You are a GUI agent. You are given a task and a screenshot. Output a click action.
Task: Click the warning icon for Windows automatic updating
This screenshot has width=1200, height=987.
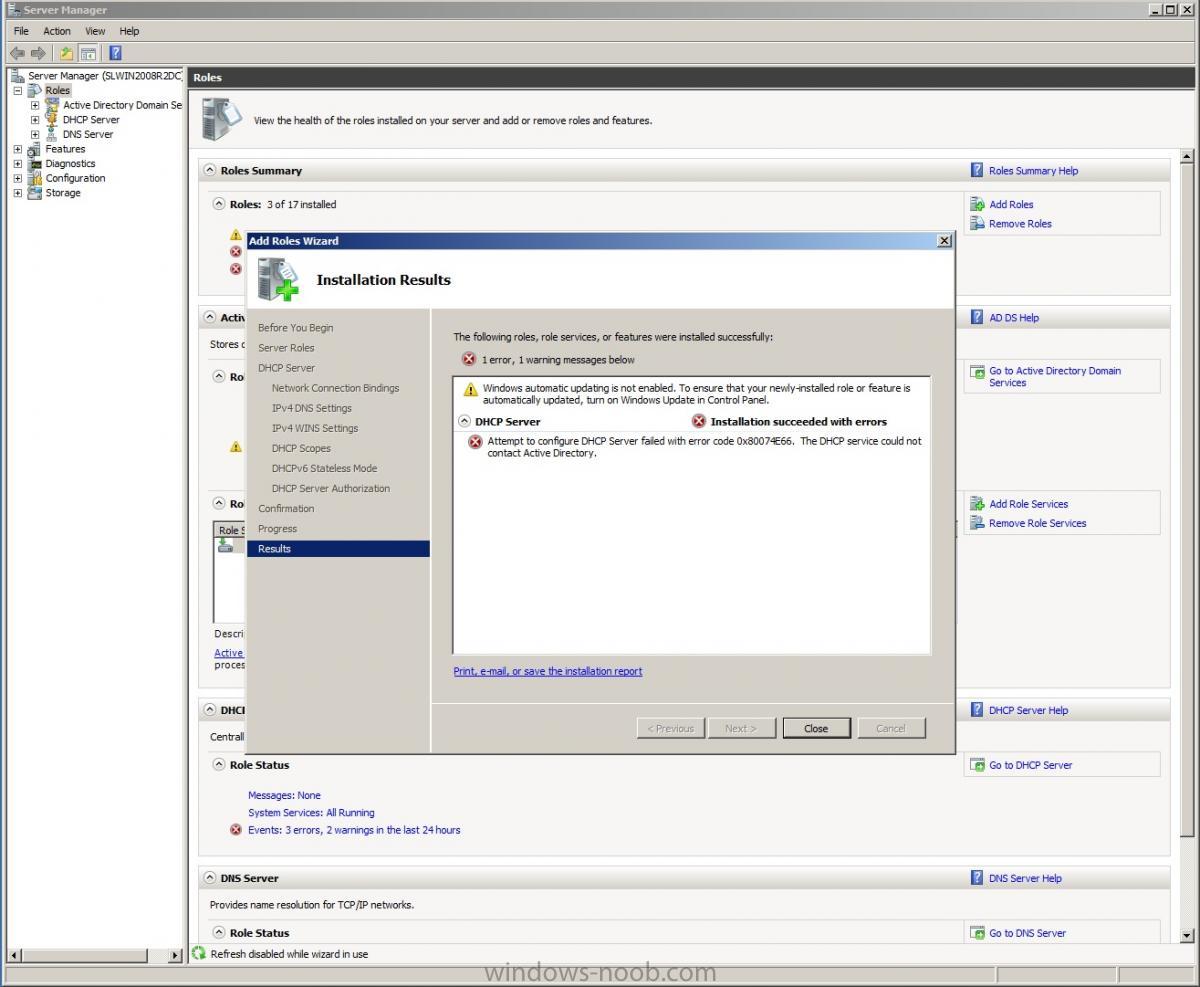(x=470, y=389)
